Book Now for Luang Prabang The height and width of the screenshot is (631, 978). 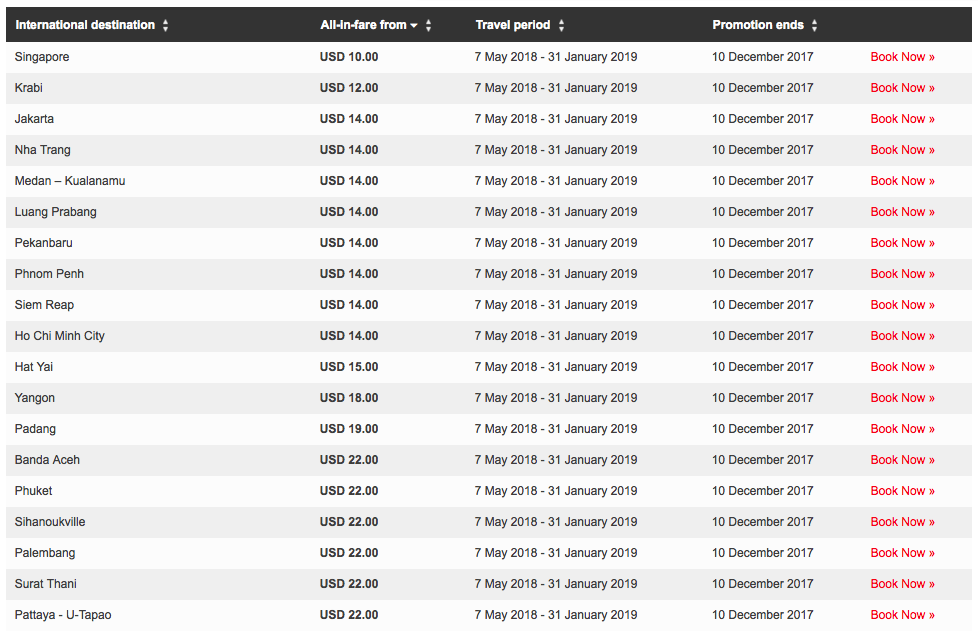pyautogui.click(x=903, y=212)
